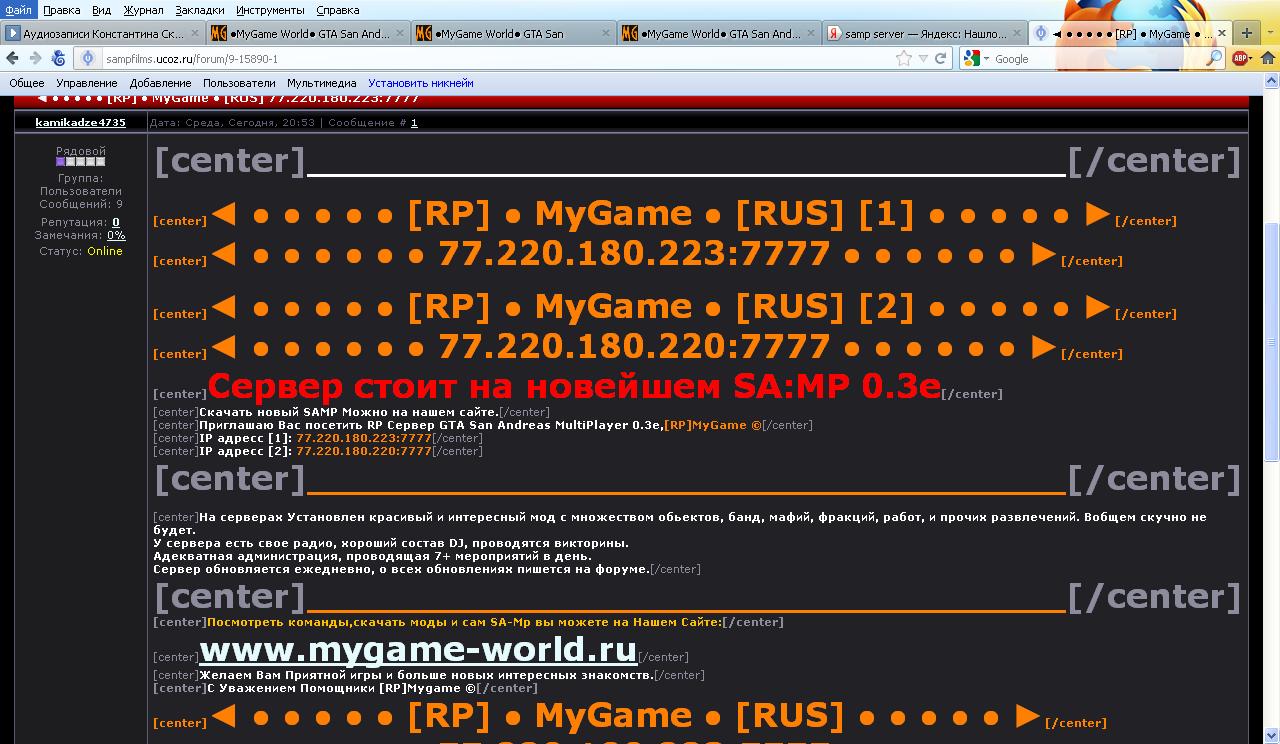Close the active [RP] MyGame tab

[1221, 33]
